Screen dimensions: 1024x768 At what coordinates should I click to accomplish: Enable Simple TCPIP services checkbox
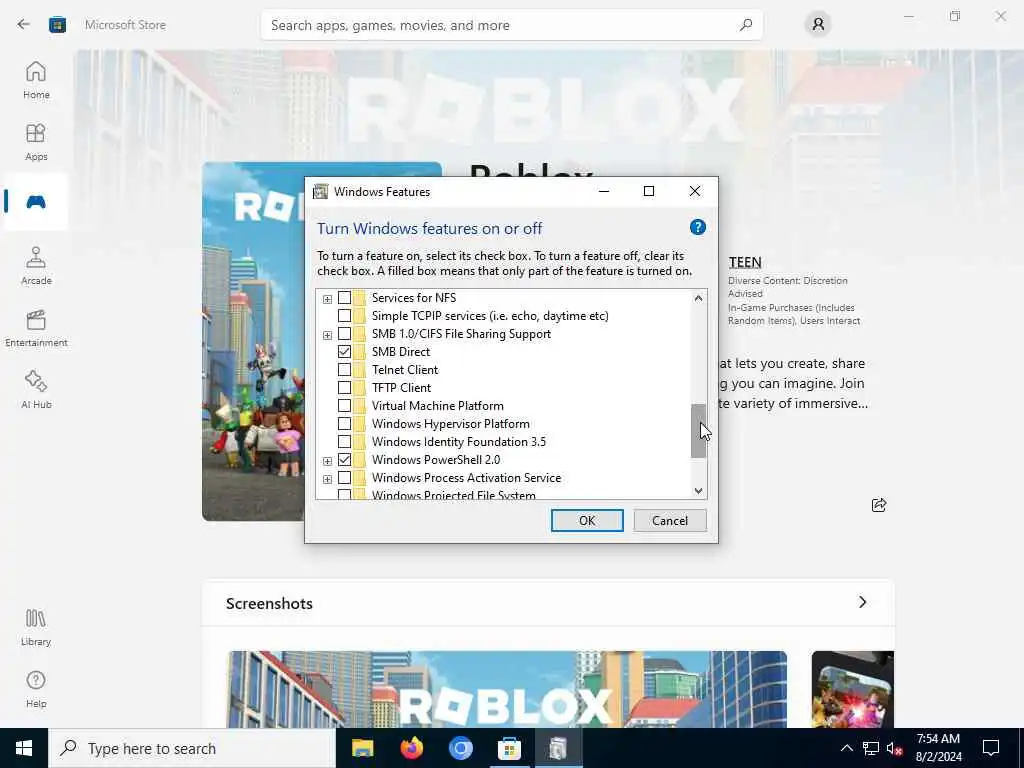point(344,315)
